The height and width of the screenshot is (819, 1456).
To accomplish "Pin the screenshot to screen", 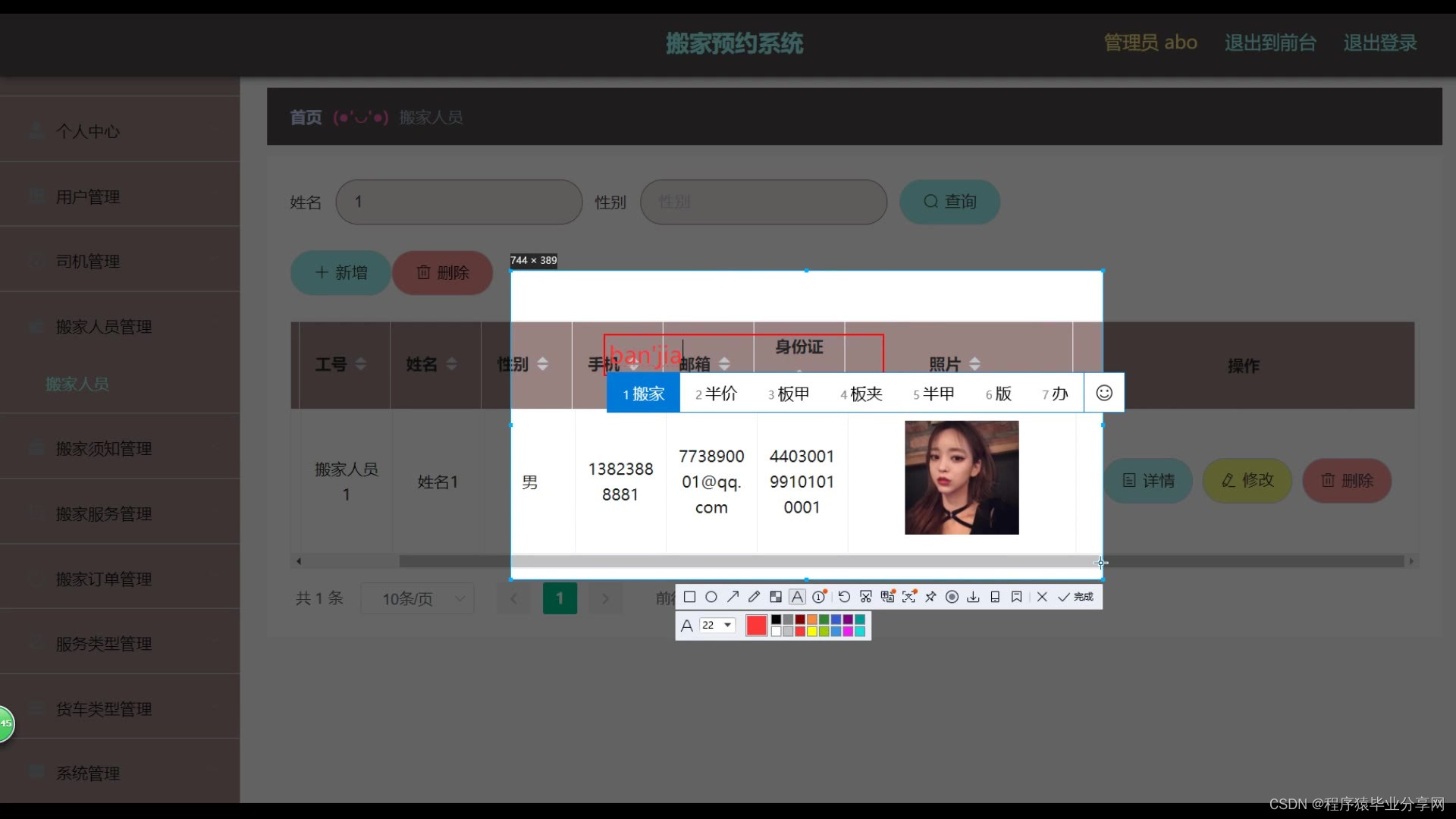I will 930,597.
